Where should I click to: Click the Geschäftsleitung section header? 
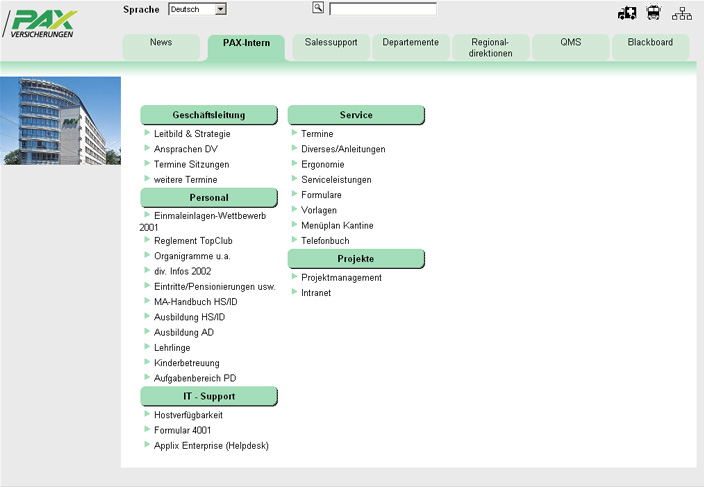(209, 115)
